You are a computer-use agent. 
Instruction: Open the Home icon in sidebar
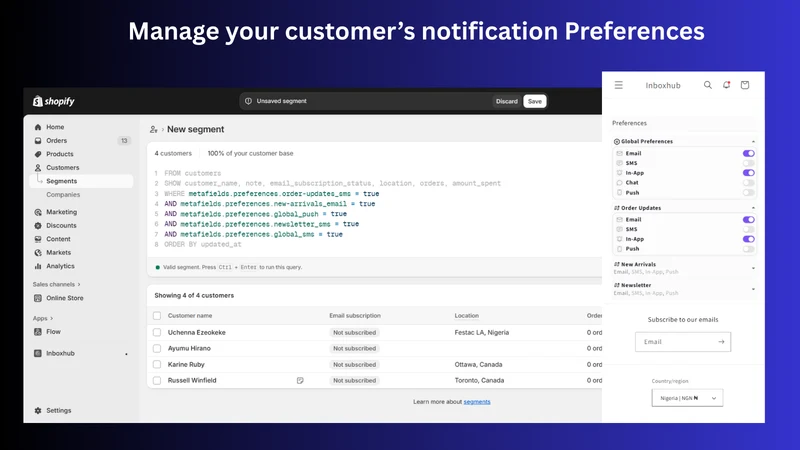(x=38, y=127)
